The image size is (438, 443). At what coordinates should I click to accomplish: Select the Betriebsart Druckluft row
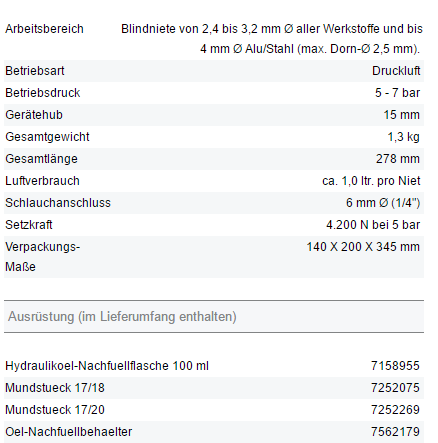coord(214,71)
